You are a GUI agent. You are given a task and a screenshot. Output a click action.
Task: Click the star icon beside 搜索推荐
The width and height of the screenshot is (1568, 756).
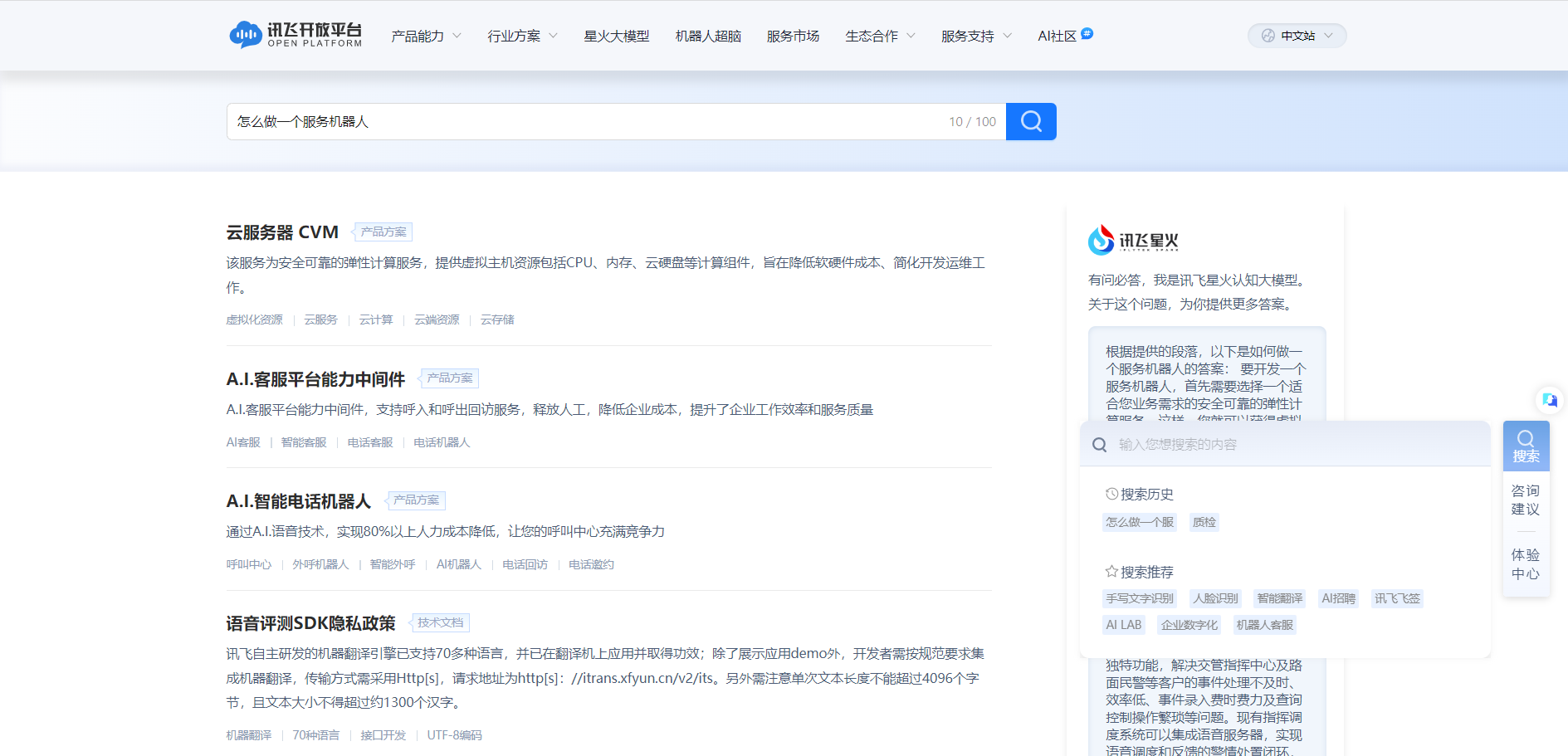(x=1111, y=572)
